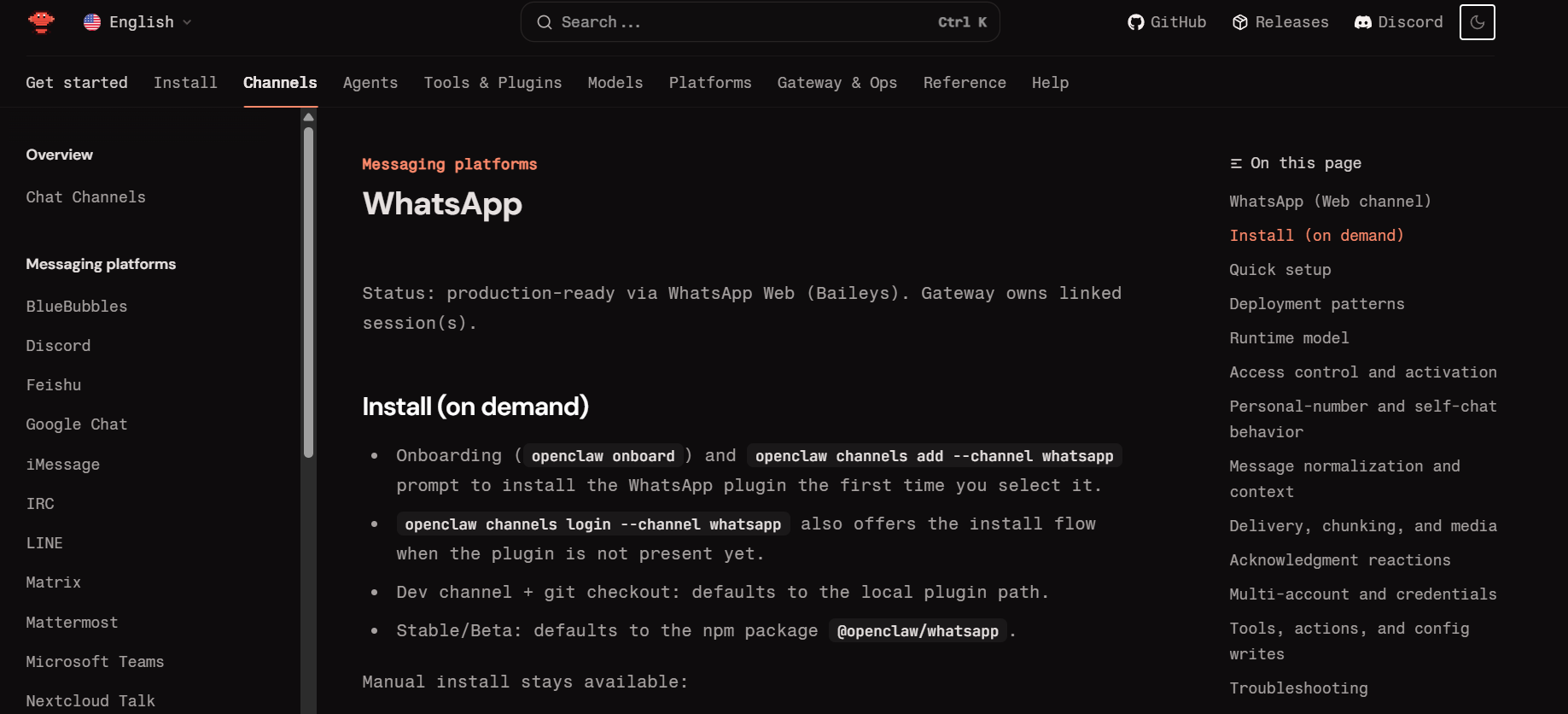
Task: Open the Tools & Plugins tab
Action: click(x=493, y=83)
